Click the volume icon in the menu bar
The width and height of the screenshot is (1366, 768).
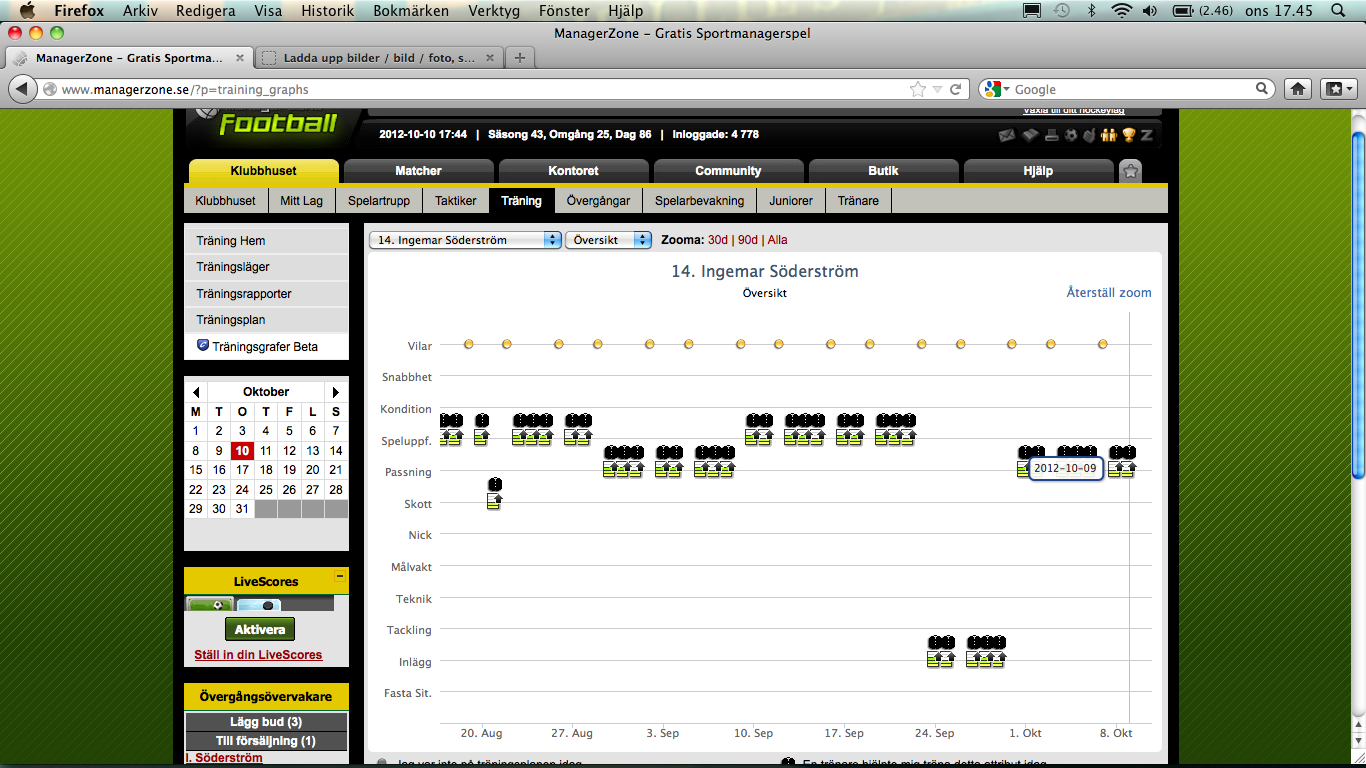click(1149, 11)
